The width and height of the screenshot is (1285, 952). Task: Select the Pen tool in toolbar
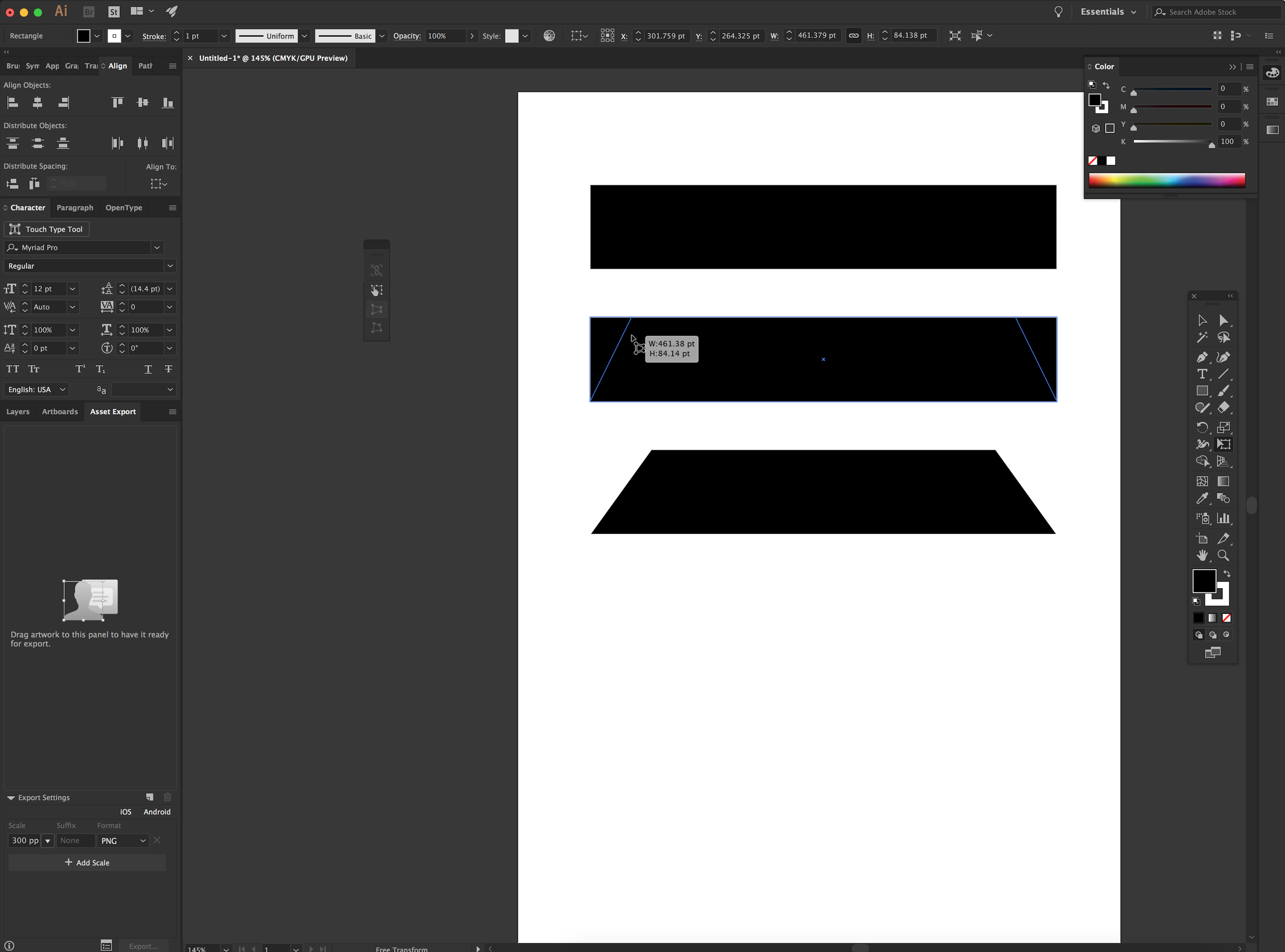pyautogui.click(x=1202, y=356)
